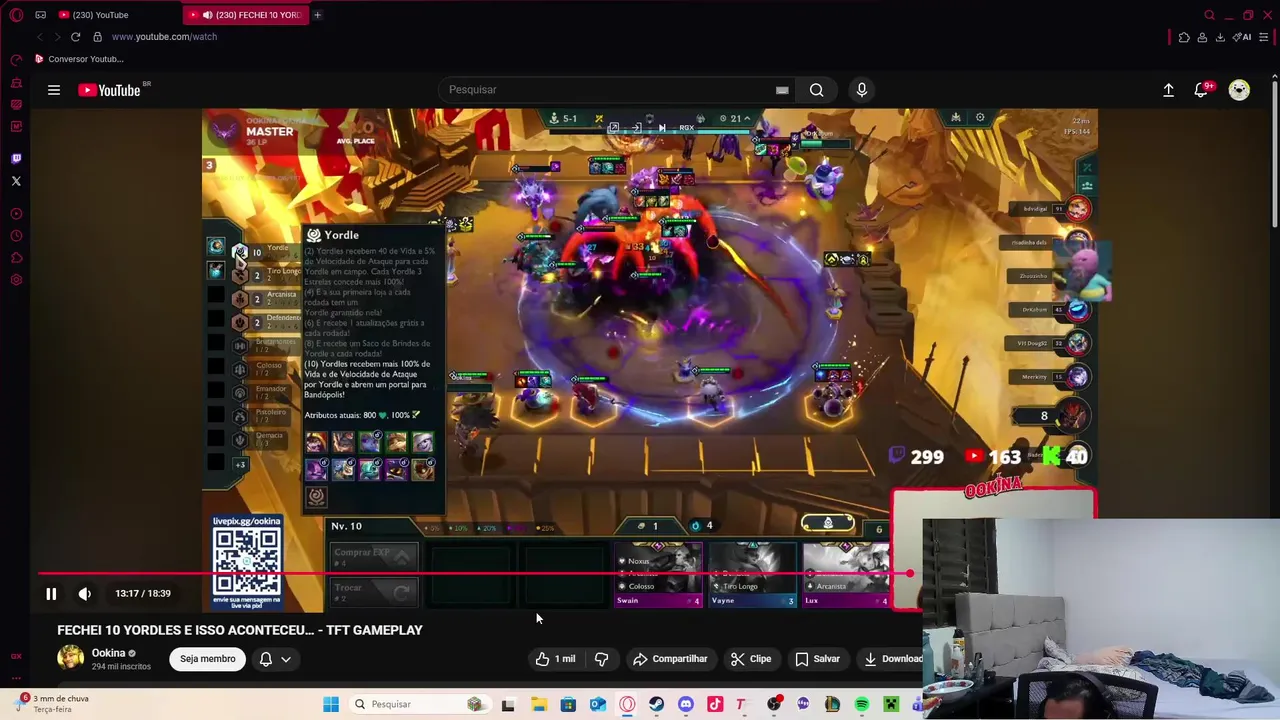Image resolution: width=1280 pixels, height=720 pixels.
Task: Open Steam from the taskbar
Action: coord(656,705)
